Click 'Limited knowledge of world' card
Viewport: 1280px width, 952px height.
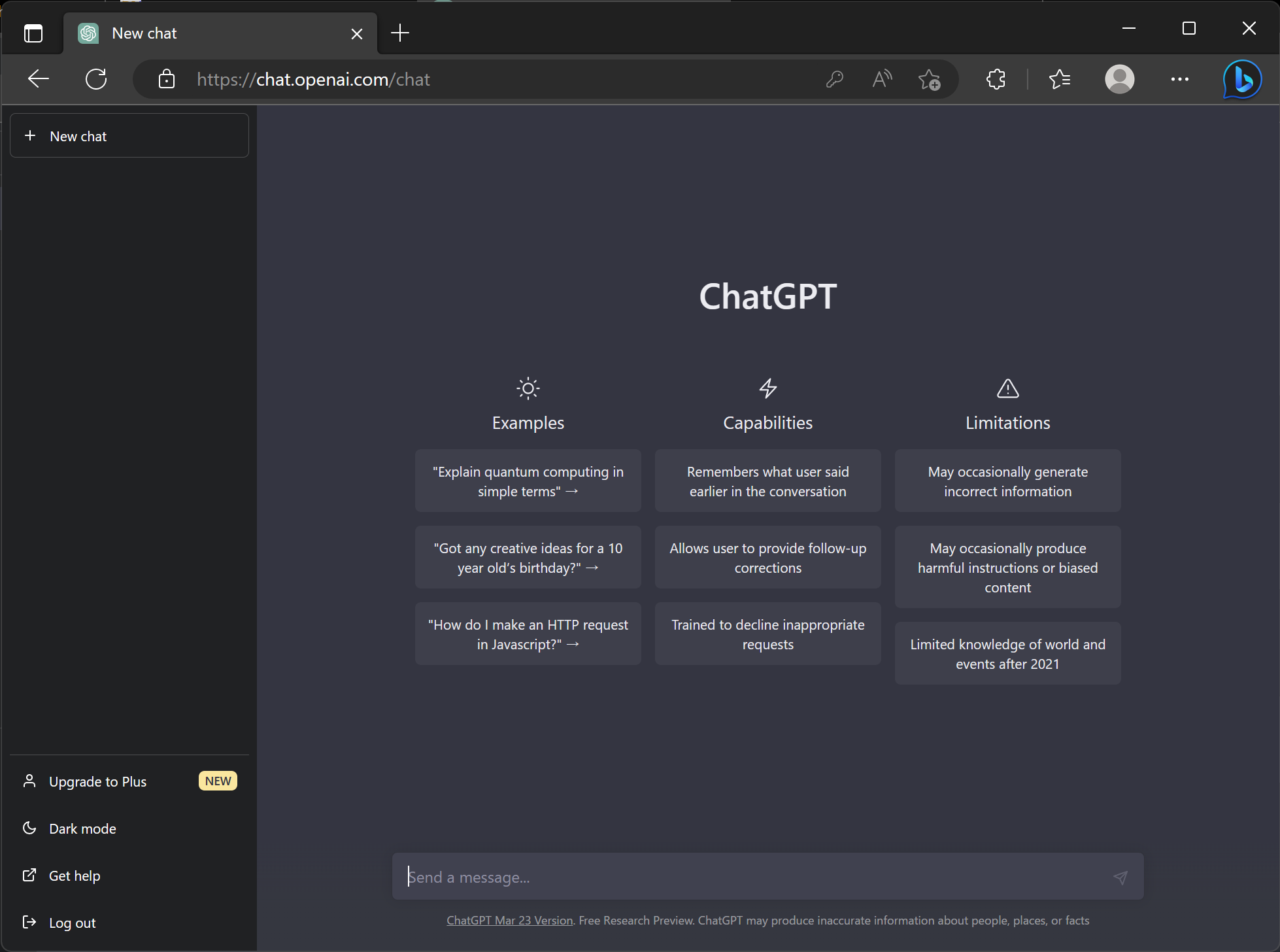click(1008, 654)
